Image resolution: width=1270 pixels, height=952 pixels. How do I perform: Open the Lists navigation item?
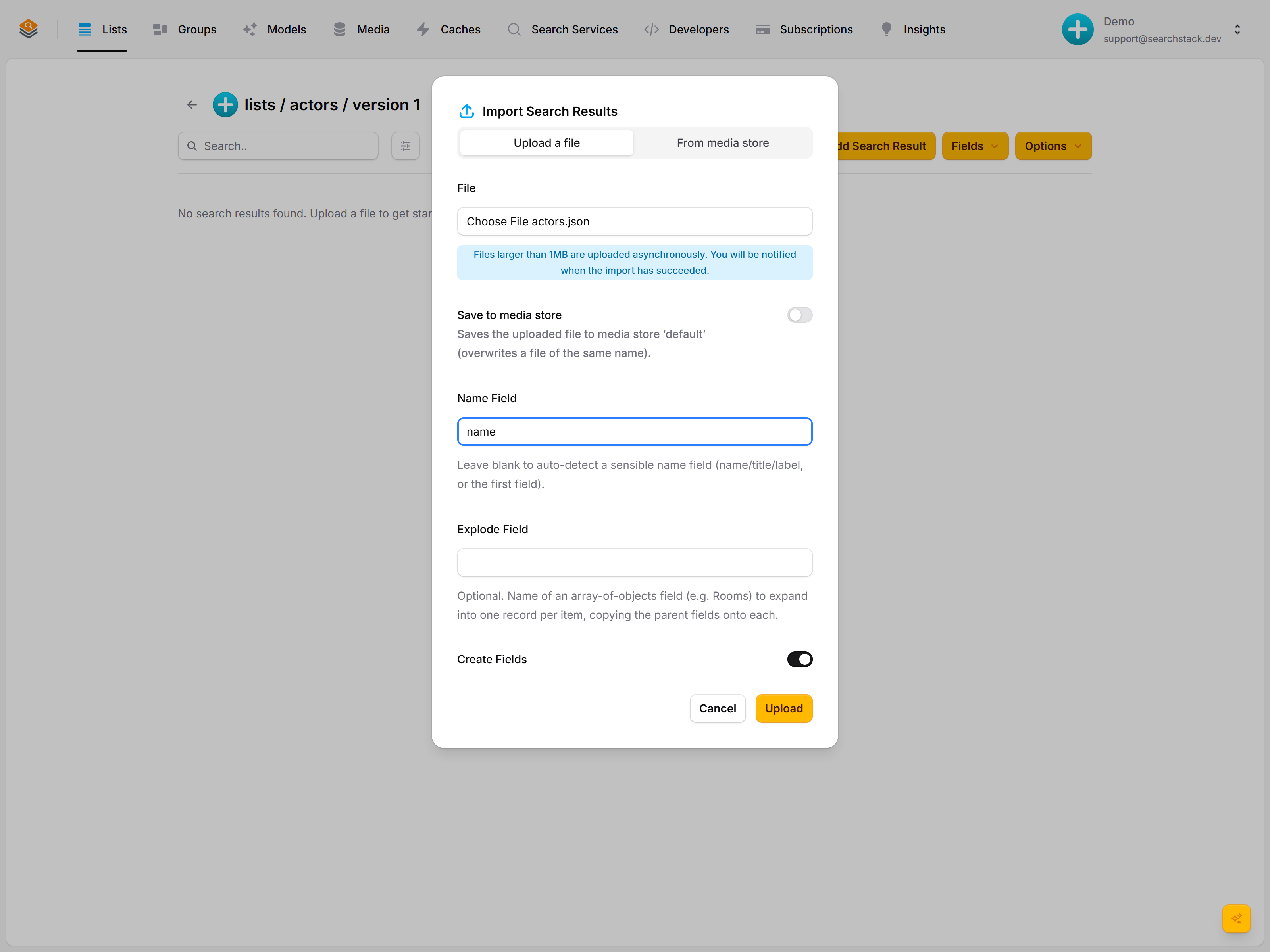[x=102, y=29]
